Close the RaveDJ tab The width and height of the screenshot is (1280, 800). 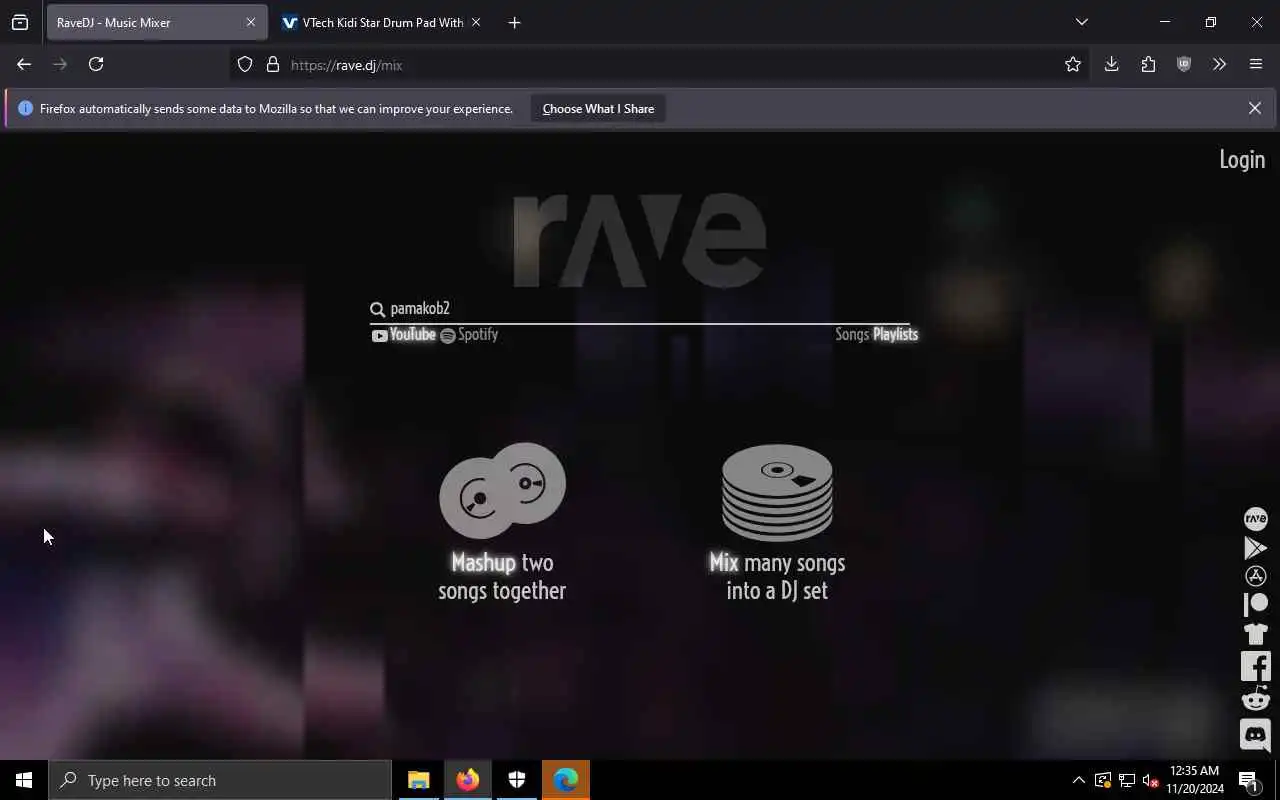click(251, 22)
